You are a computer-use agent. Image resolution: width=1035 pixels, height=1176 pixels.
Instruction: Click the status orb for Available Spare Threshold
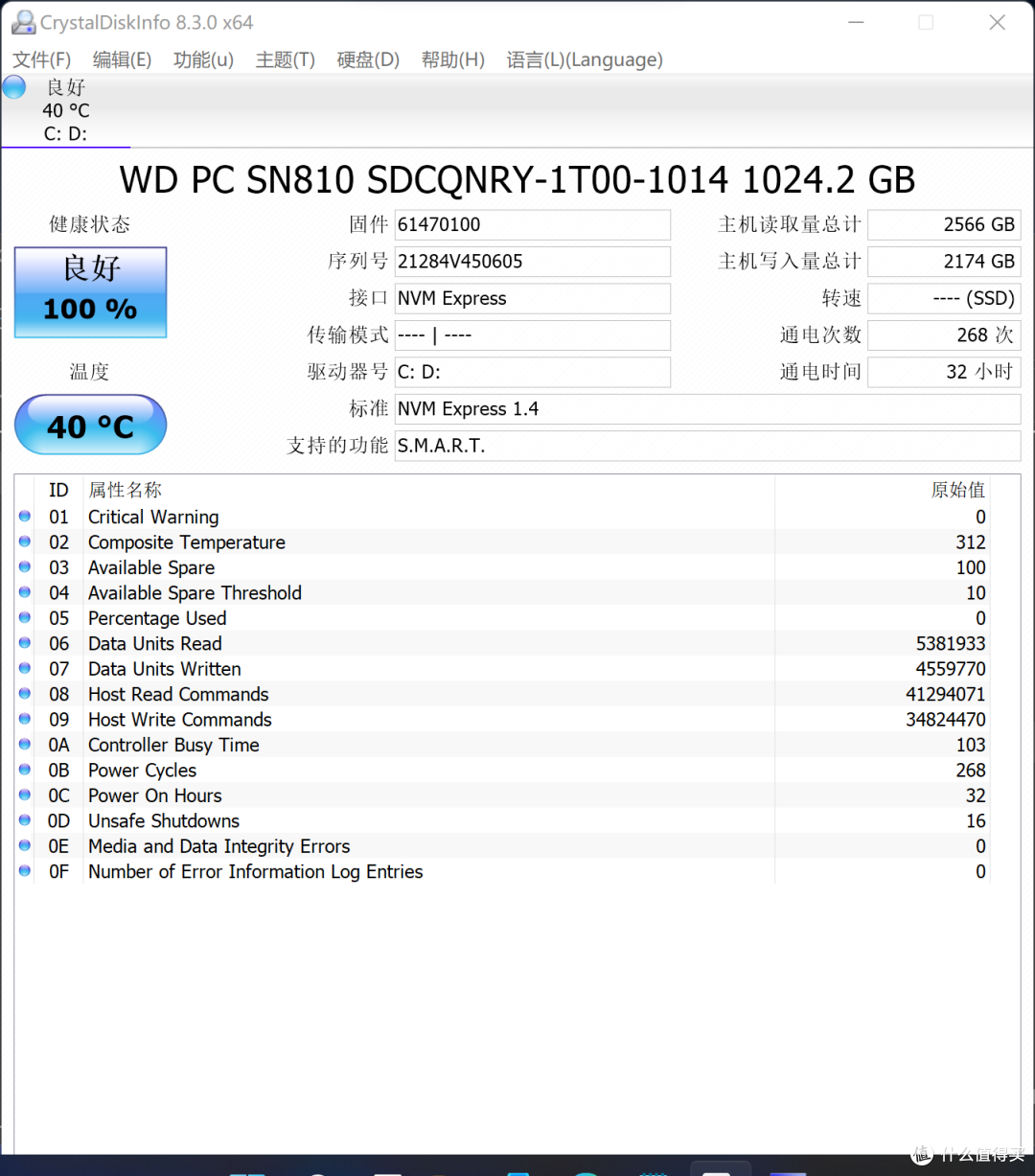click(x=25, y=592)
